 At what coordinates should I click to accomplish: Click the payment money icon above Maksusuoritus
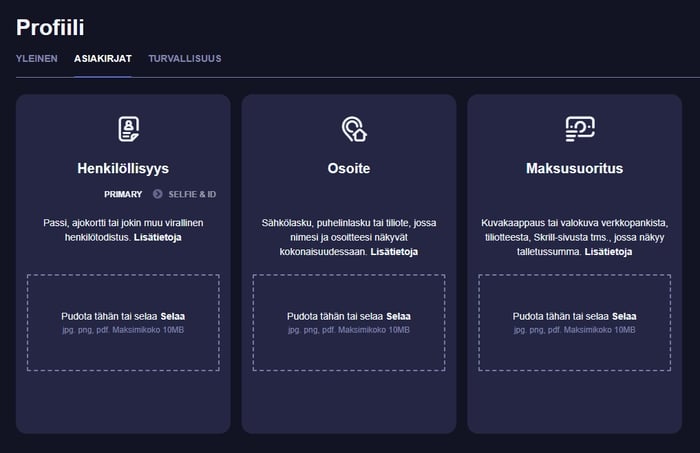click(x=580, y=129)
